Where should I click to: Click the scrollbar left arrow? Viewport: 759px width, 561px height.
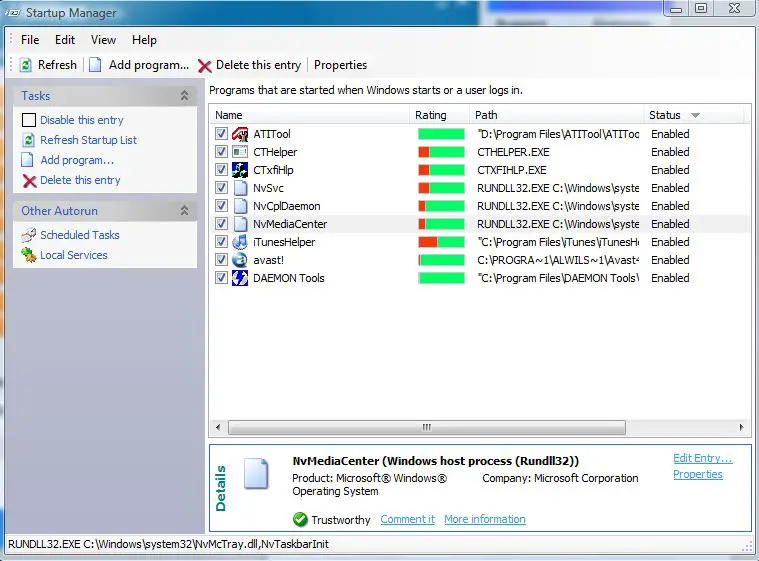click(218, 427)
